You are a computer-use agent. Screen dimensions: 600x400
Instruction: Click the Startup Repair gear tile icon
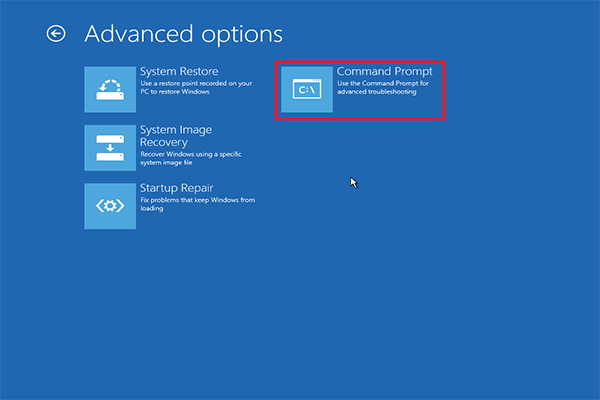point(110,206)
